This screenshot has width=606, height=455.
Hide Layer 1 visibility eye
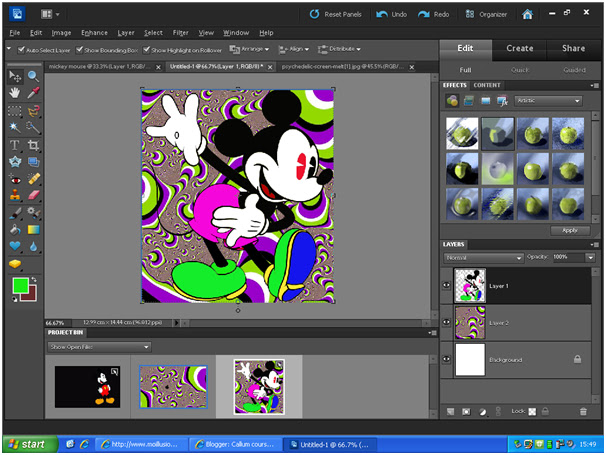pos(446,286)
